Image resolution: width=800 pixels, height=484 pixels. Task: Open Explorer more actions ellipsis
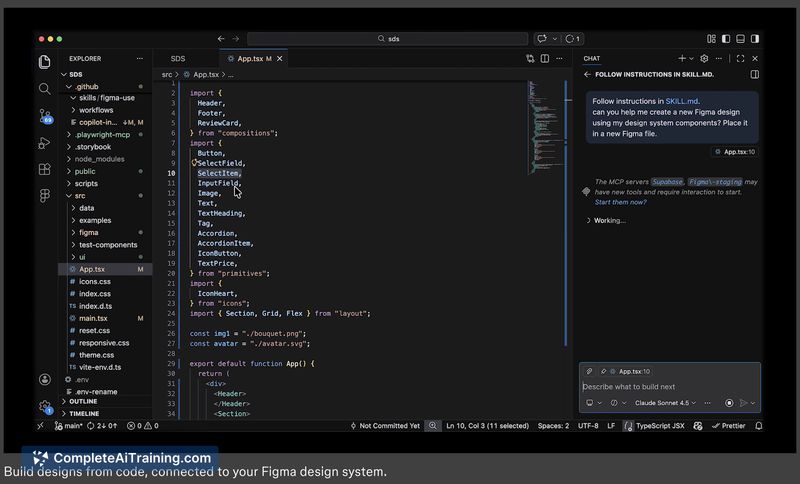[140, 59]
